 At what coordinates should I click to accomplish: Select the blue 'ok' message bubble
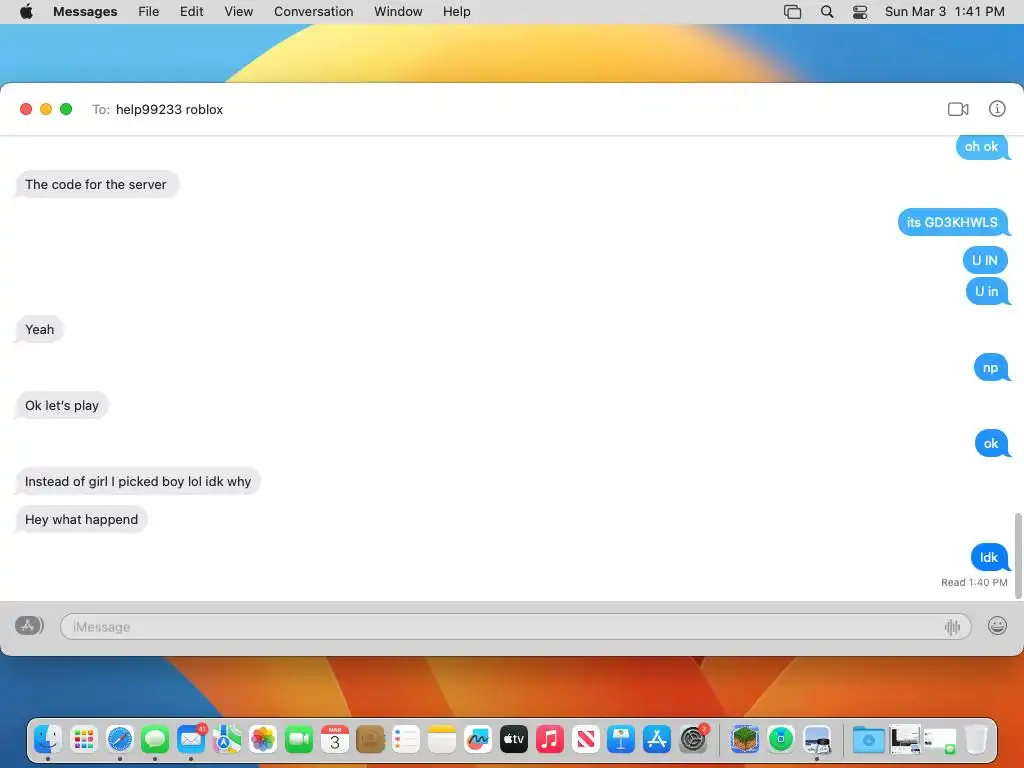991,443
